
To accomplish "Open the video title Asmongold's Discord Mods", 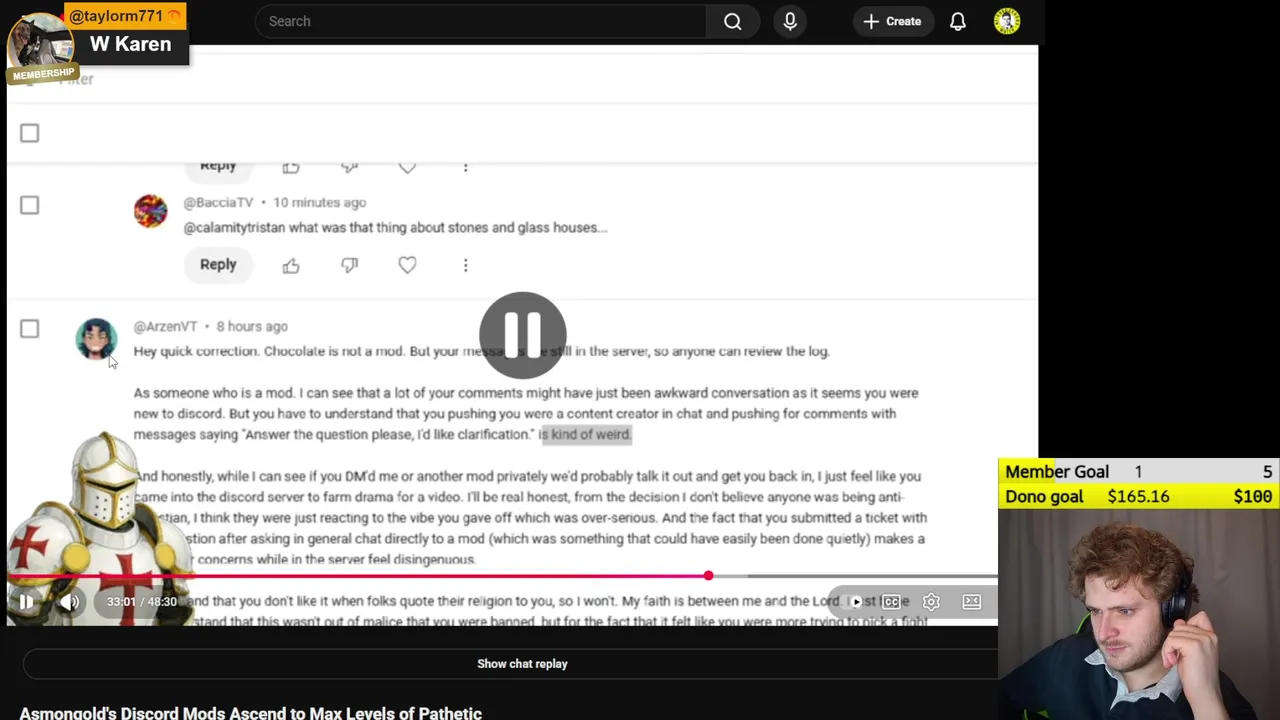I will (x=251, y=713).
